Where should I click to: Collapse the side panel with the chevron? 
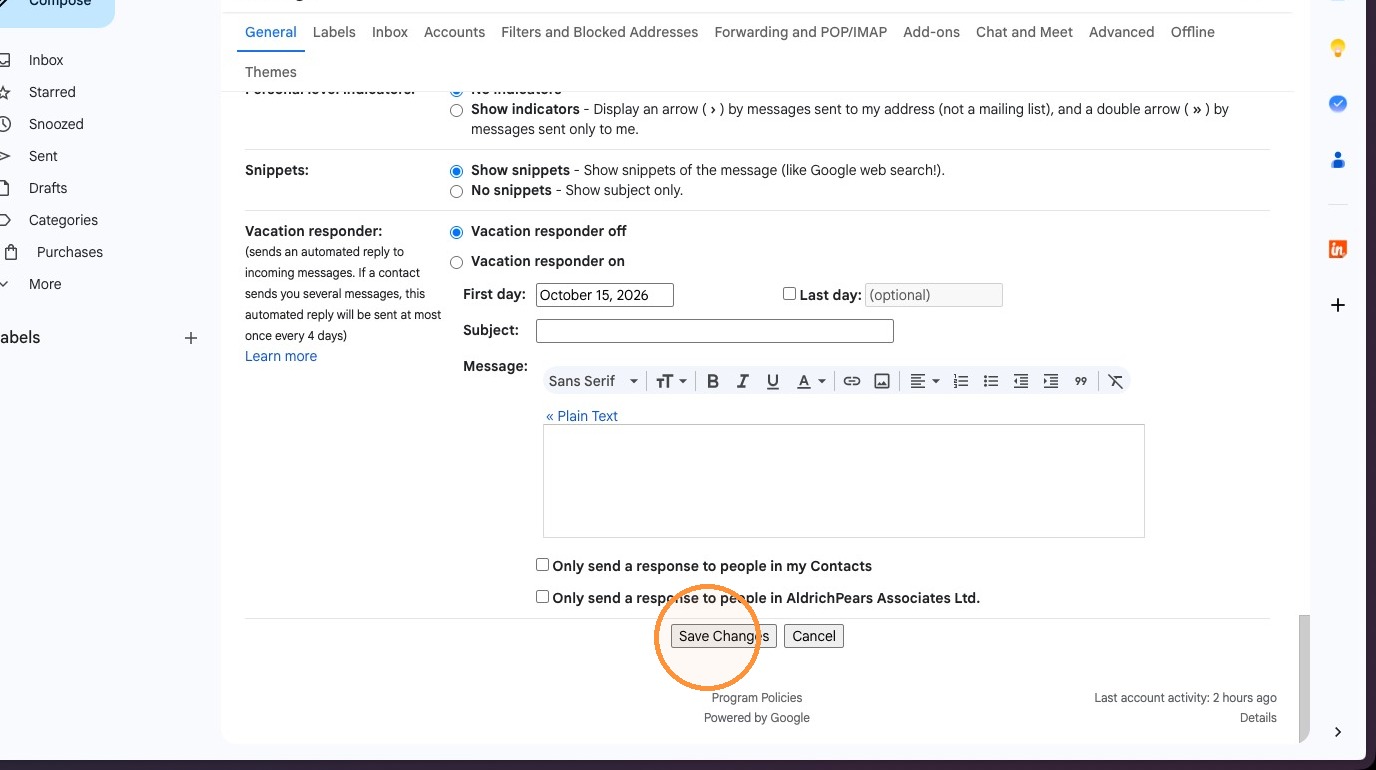(1338, 732)
